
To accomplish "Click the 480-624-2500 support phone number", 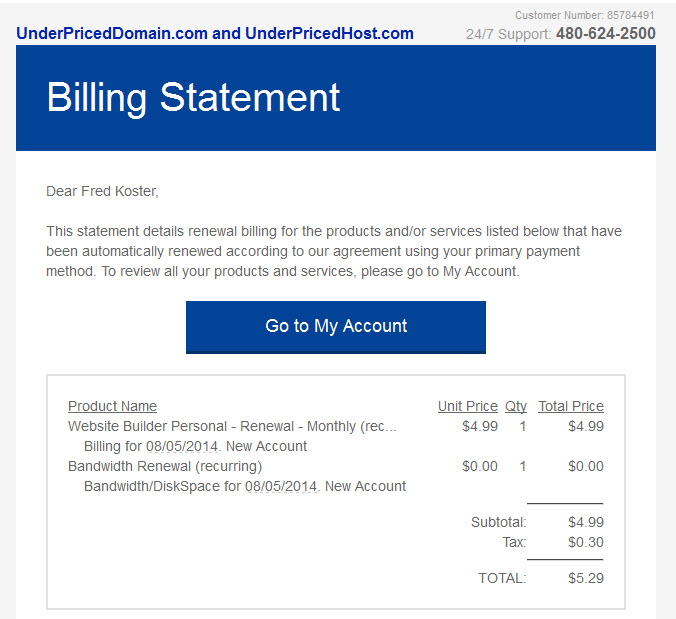I will (606, 34).
